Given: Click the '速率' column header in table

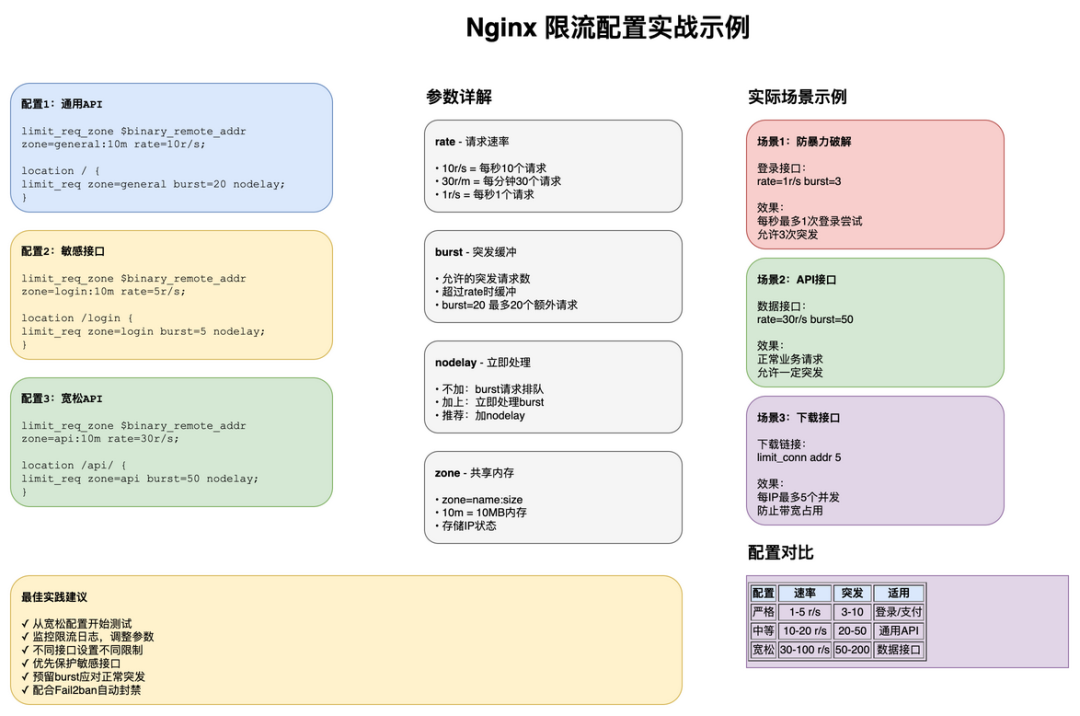Looking at the screenshot, I should tap(804, 593).
